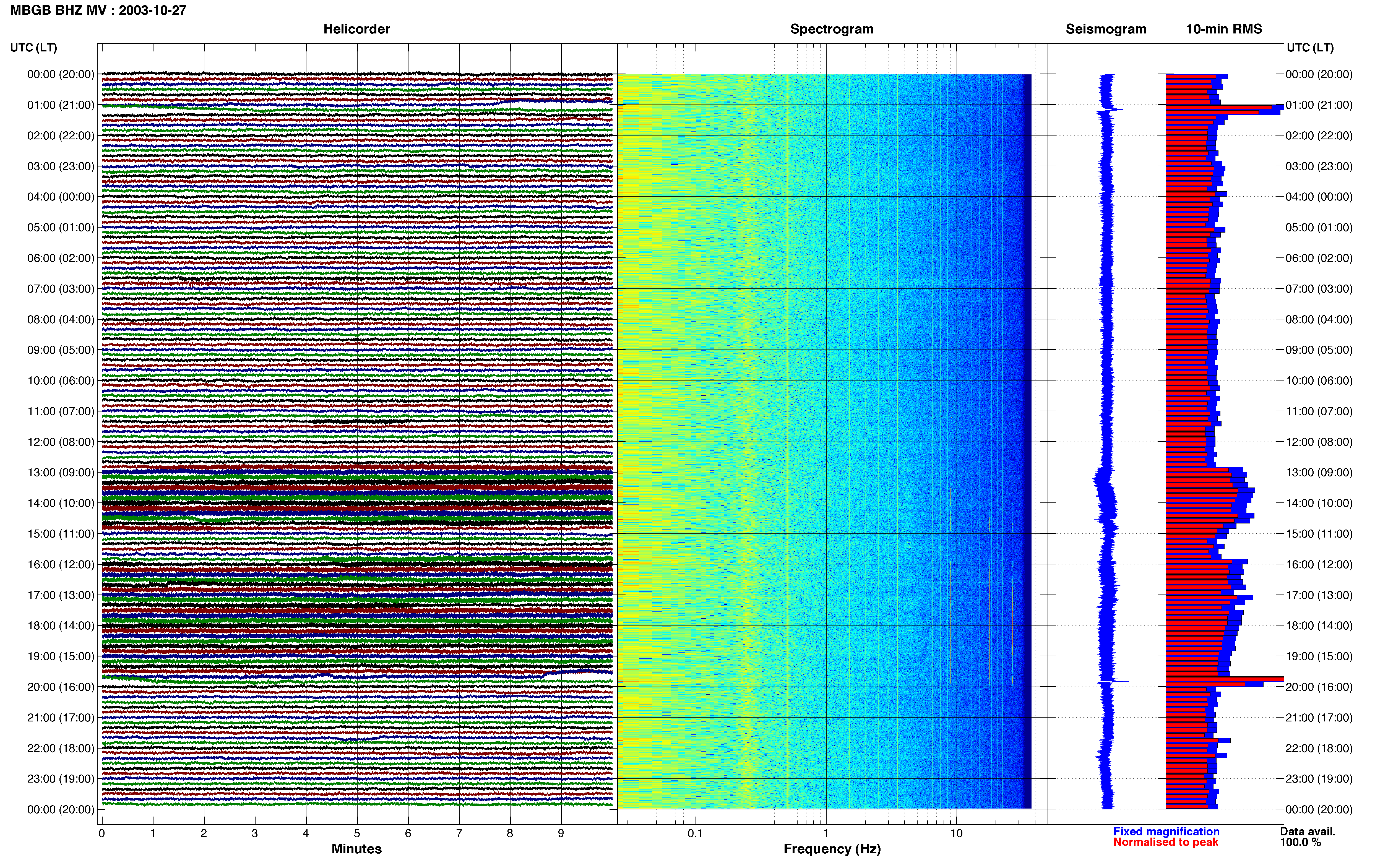Click the 'Spectrogram' panel heading
The height and width of the screenshot is (868, 1388).
[832, 29]
